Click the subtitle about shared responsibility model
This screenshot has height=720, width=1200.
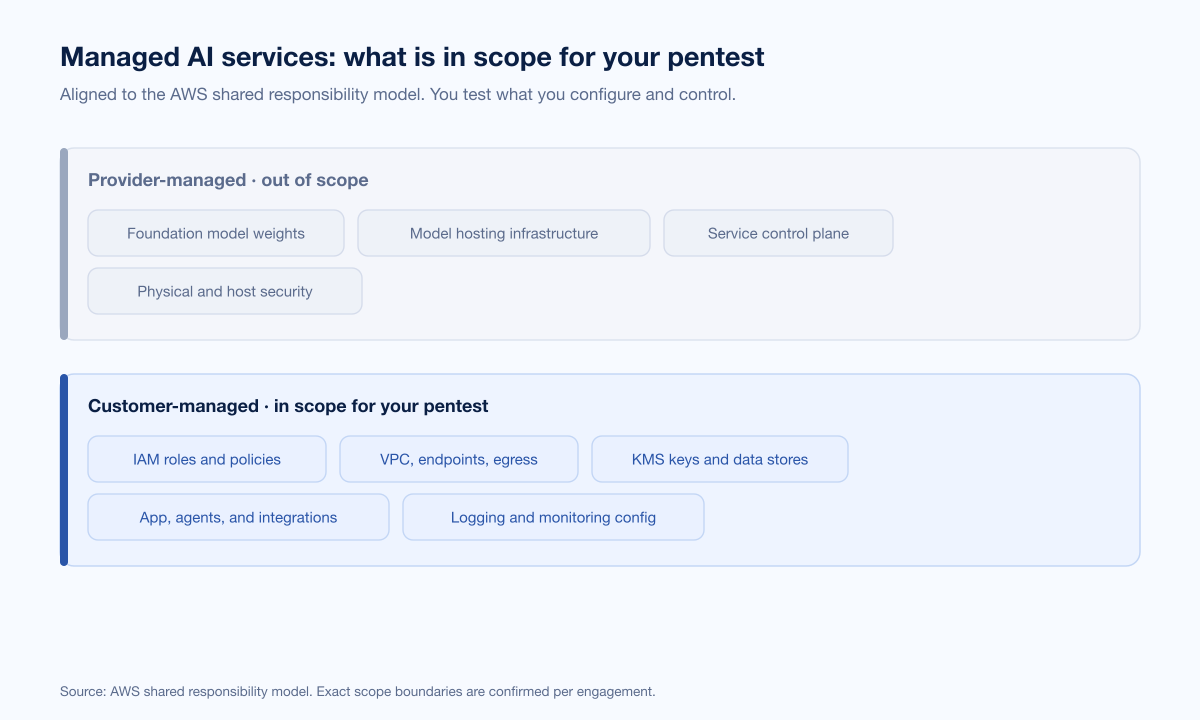[398, 95]
